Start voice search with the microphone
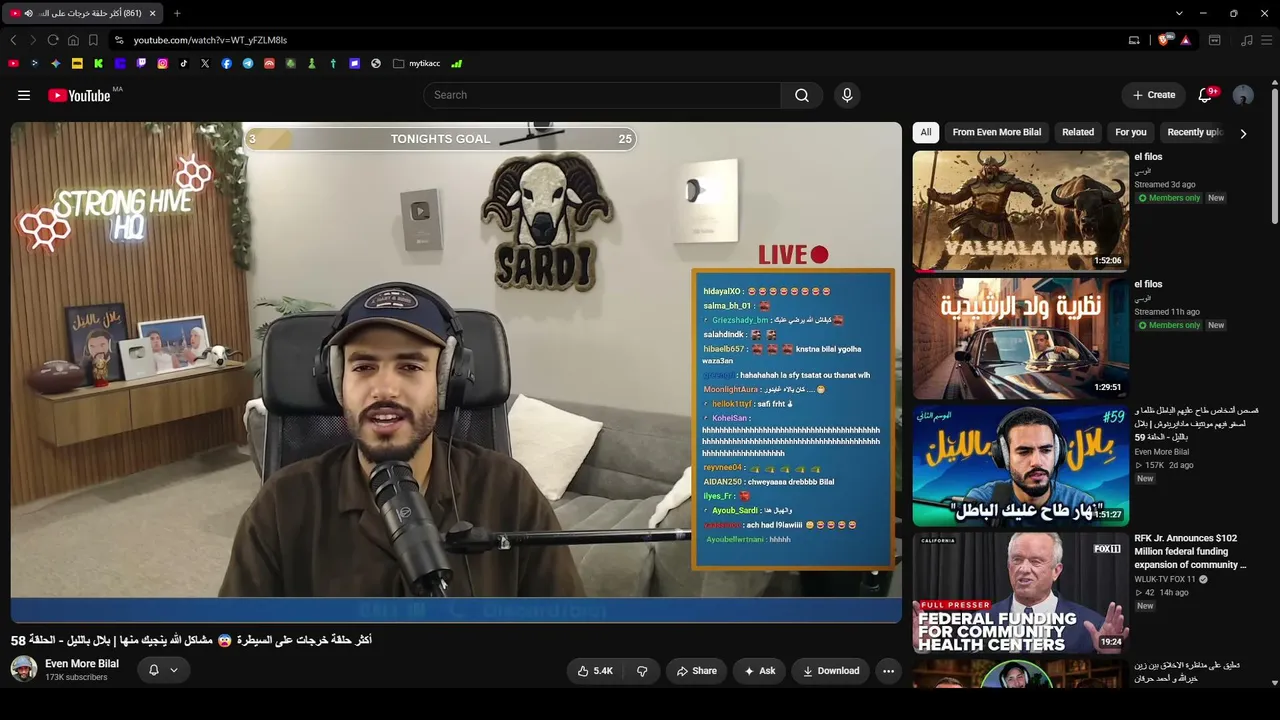 pyautogui.click(x=847, y=95)
